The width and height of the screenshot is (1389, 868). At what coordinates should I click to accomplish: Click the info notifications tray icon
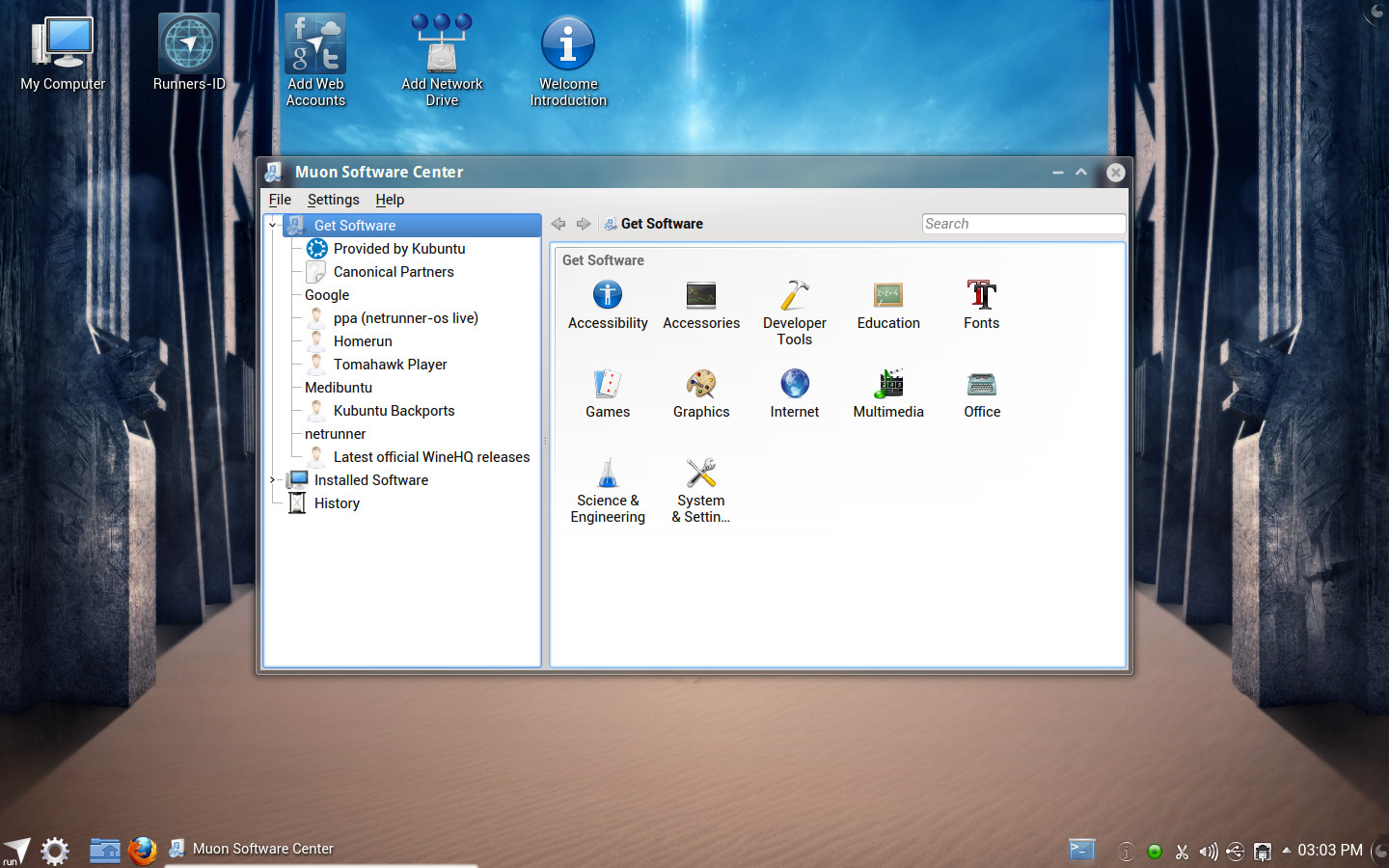pos(1126,852)
